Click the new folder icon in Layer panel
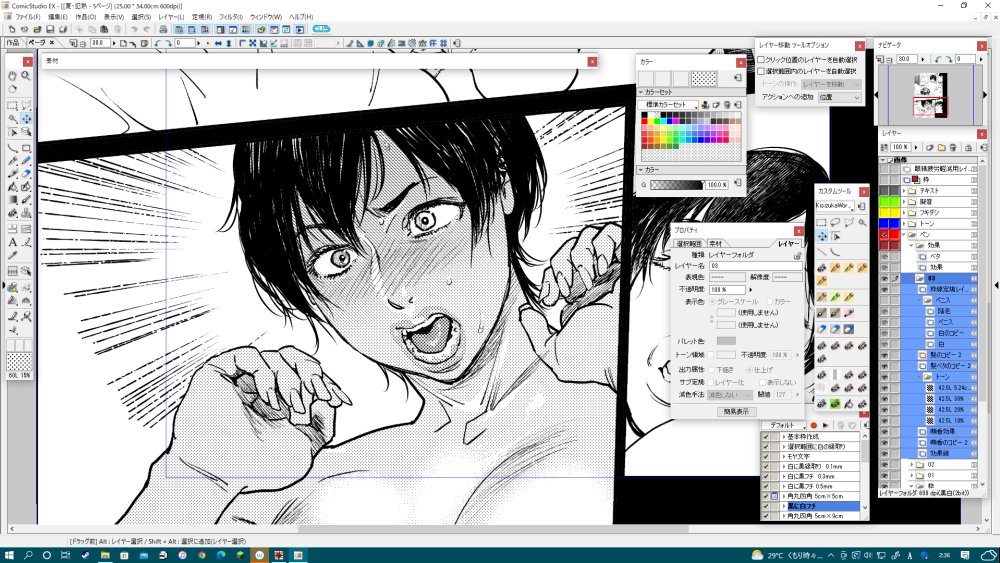Screen dimensions: 1000x563 pos(941,147)
